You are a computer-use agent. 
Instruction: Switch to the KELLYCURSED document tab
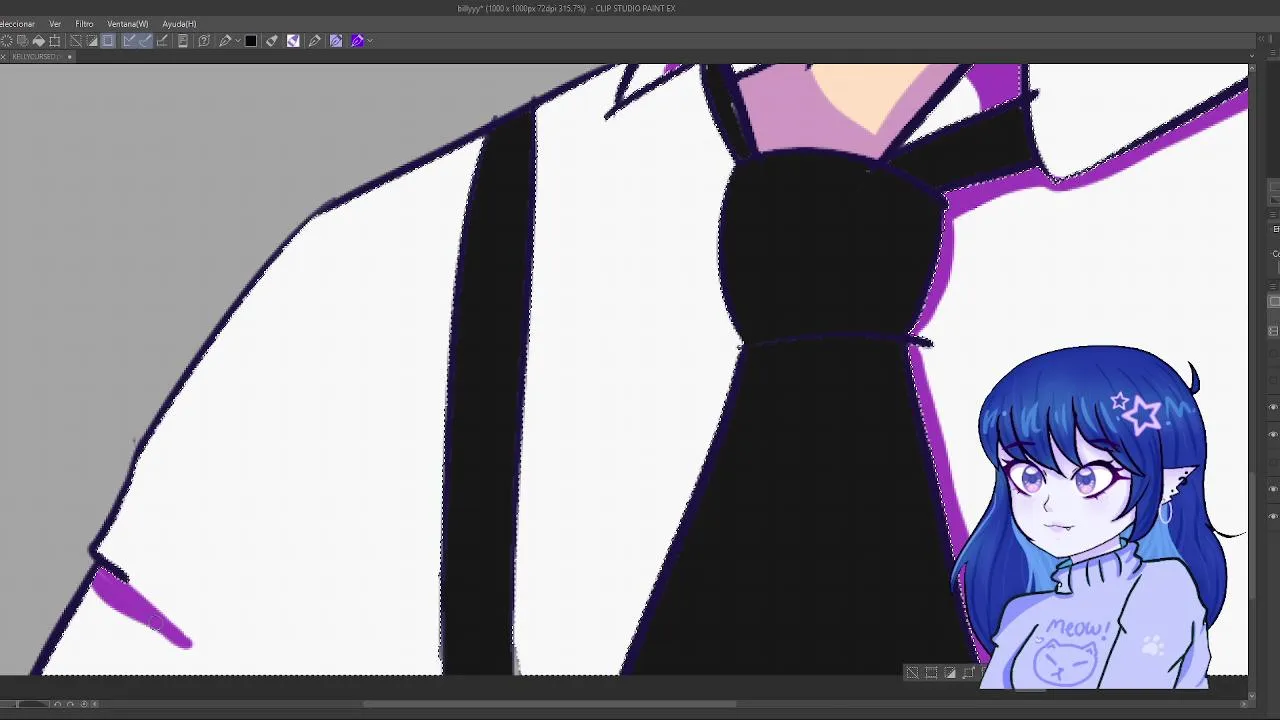coord(36,57)
